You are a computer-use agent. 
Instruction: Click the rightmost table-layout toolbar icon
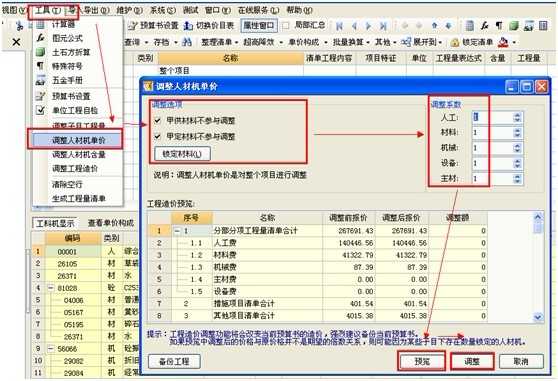(543, 26)
